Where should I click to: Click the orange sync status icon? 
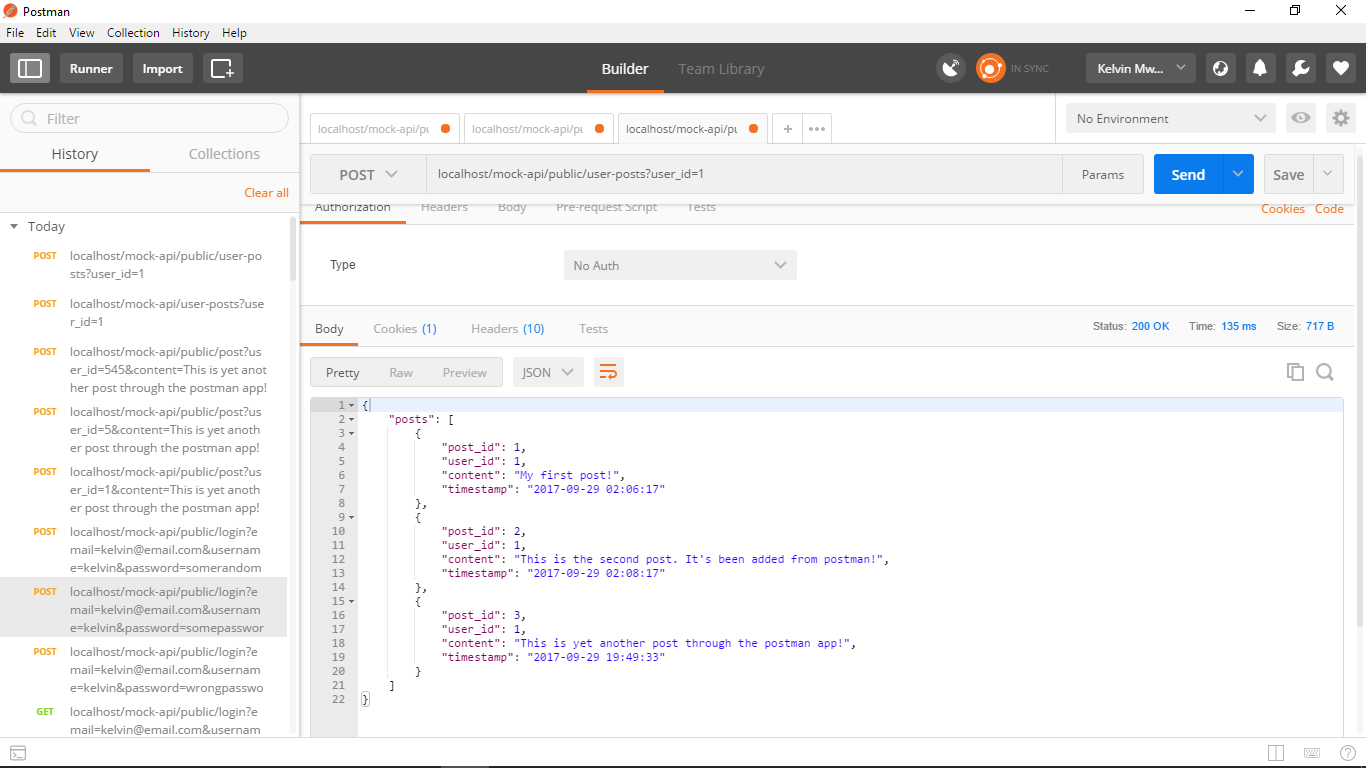pyautogui.click(x=990, y=68)
